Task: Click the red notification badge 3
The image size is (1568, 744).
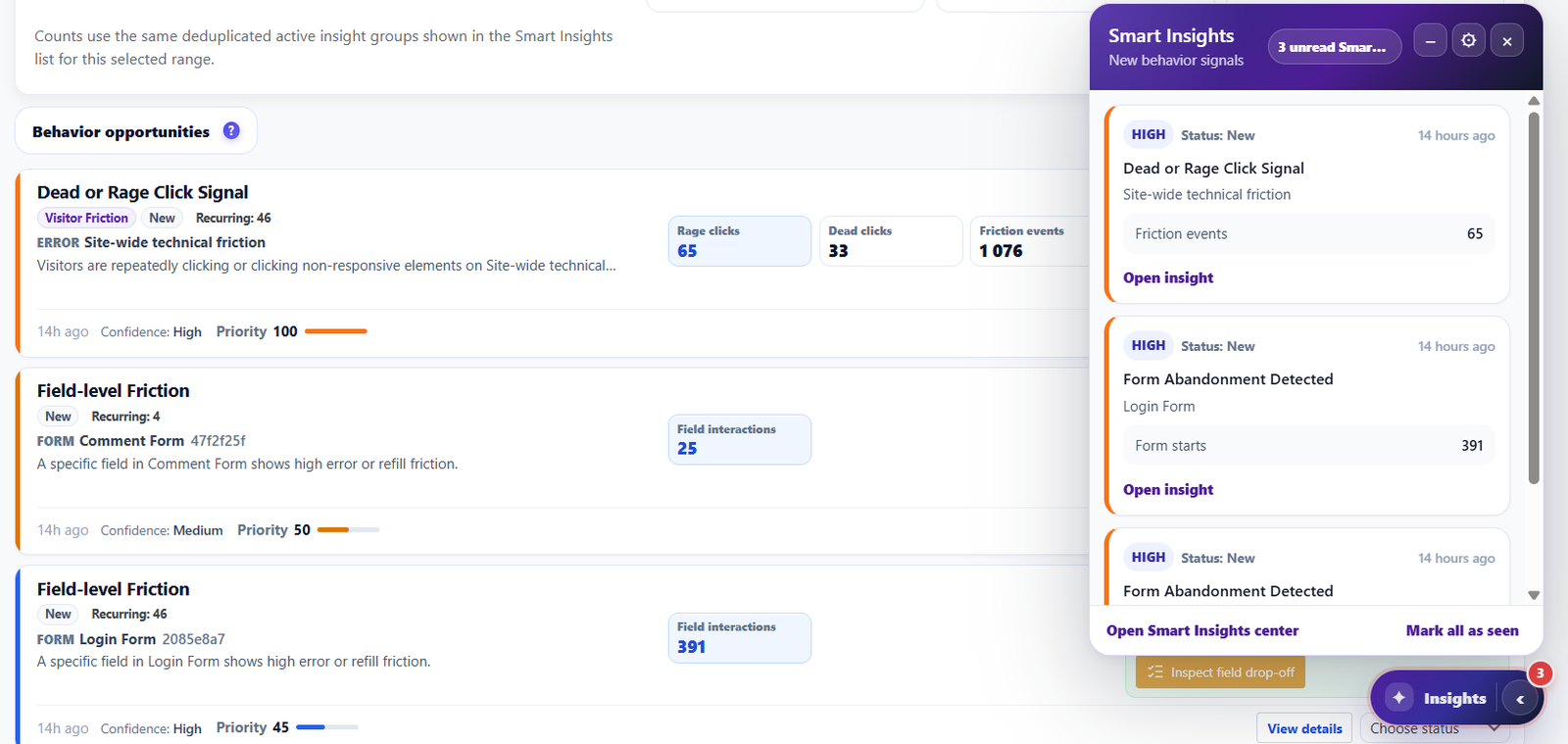Action: pyautogui.click(x=1540, y=672)
